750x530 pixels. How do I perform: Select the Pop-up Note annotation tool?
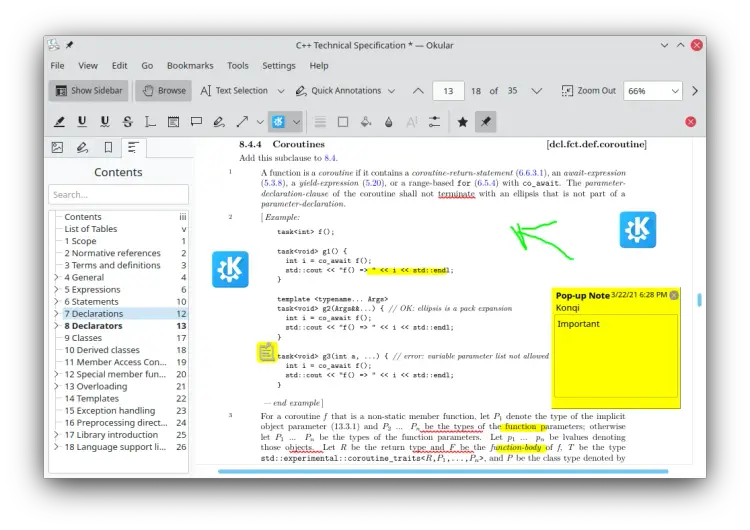coord(196,122)
